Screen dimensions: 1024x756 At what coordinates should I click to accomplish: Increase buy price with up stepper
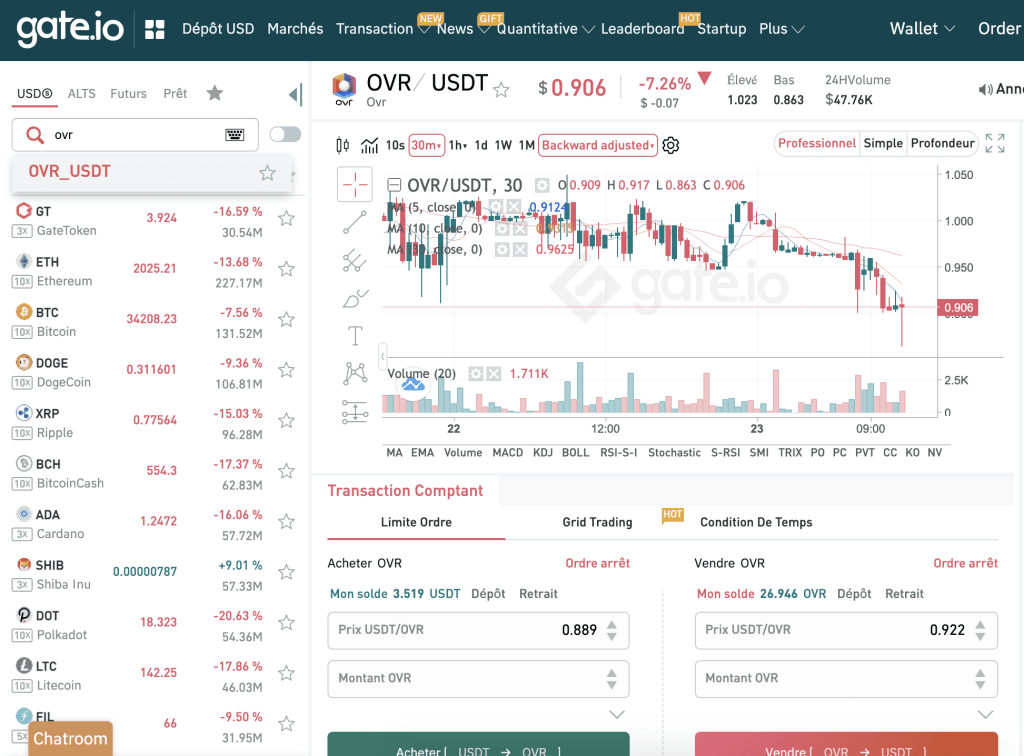pos(612,625)
